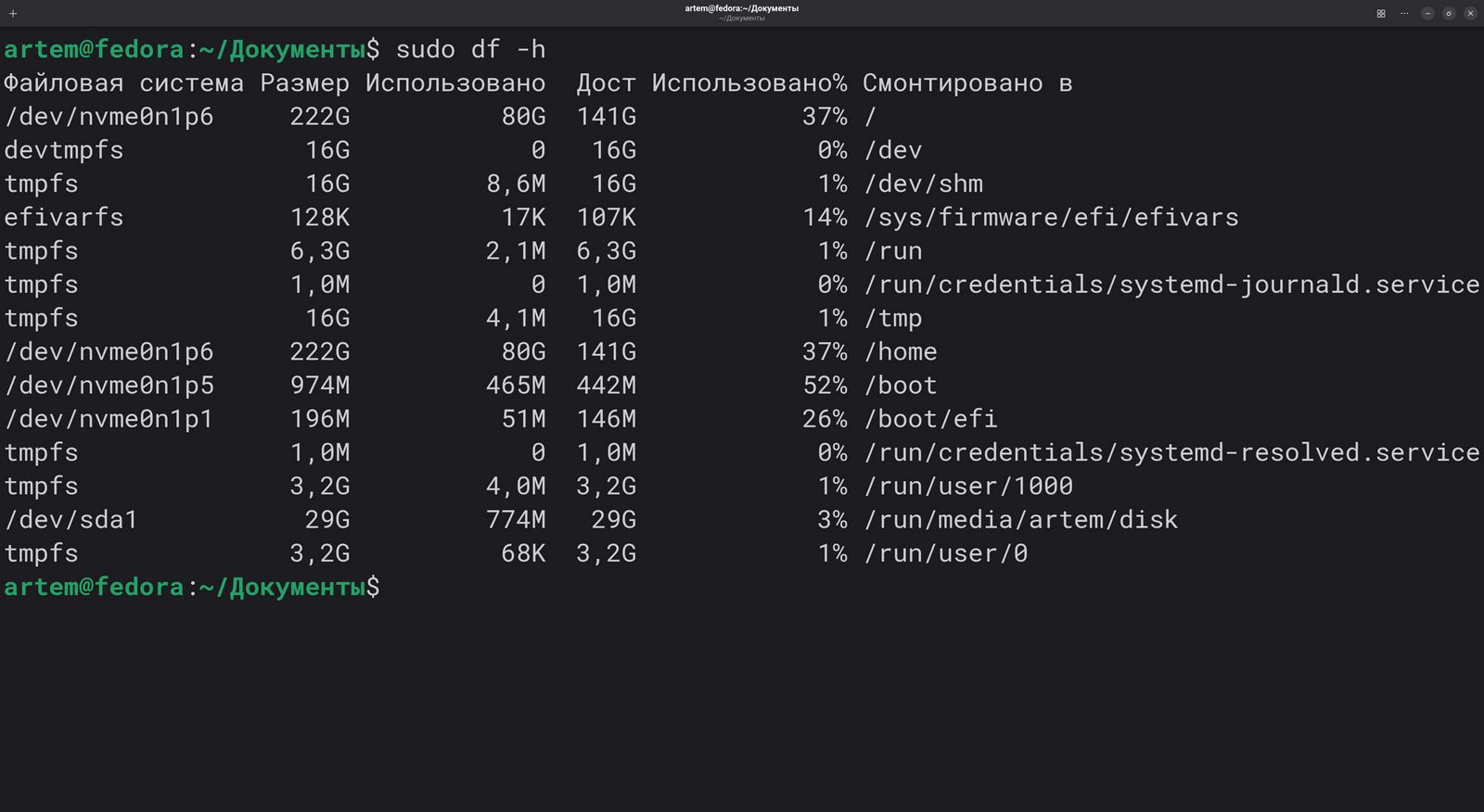Open a new terminal tab with plus icon

[x=13, y=14]
